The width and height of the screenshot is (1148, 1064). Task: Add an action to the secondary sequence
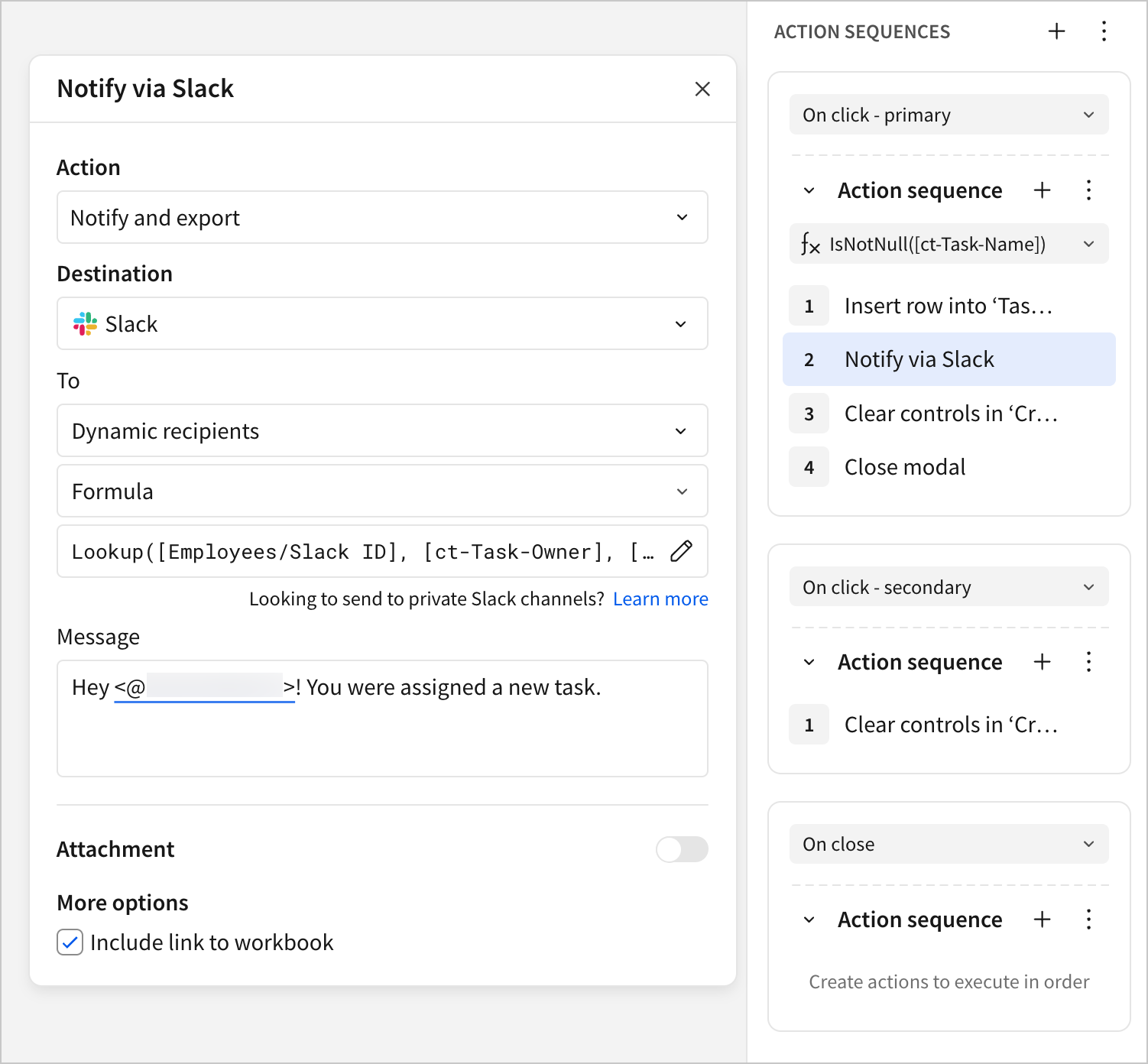(1043, 662)
